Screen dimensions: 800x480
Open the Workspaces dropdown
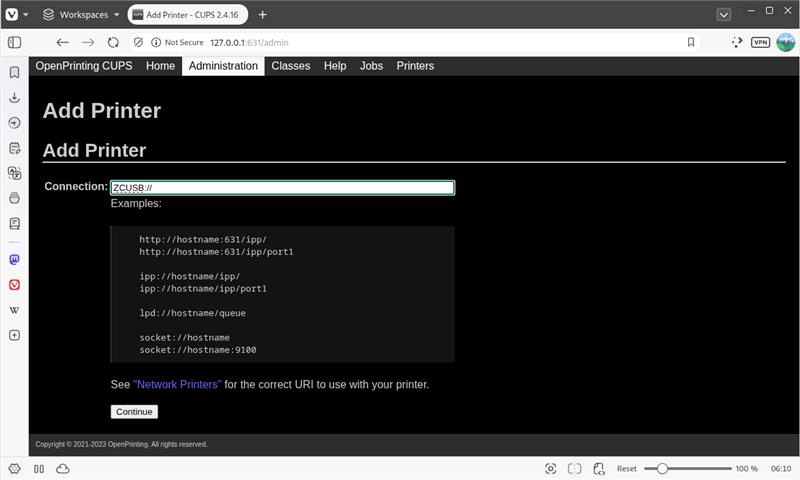point(81,15)
